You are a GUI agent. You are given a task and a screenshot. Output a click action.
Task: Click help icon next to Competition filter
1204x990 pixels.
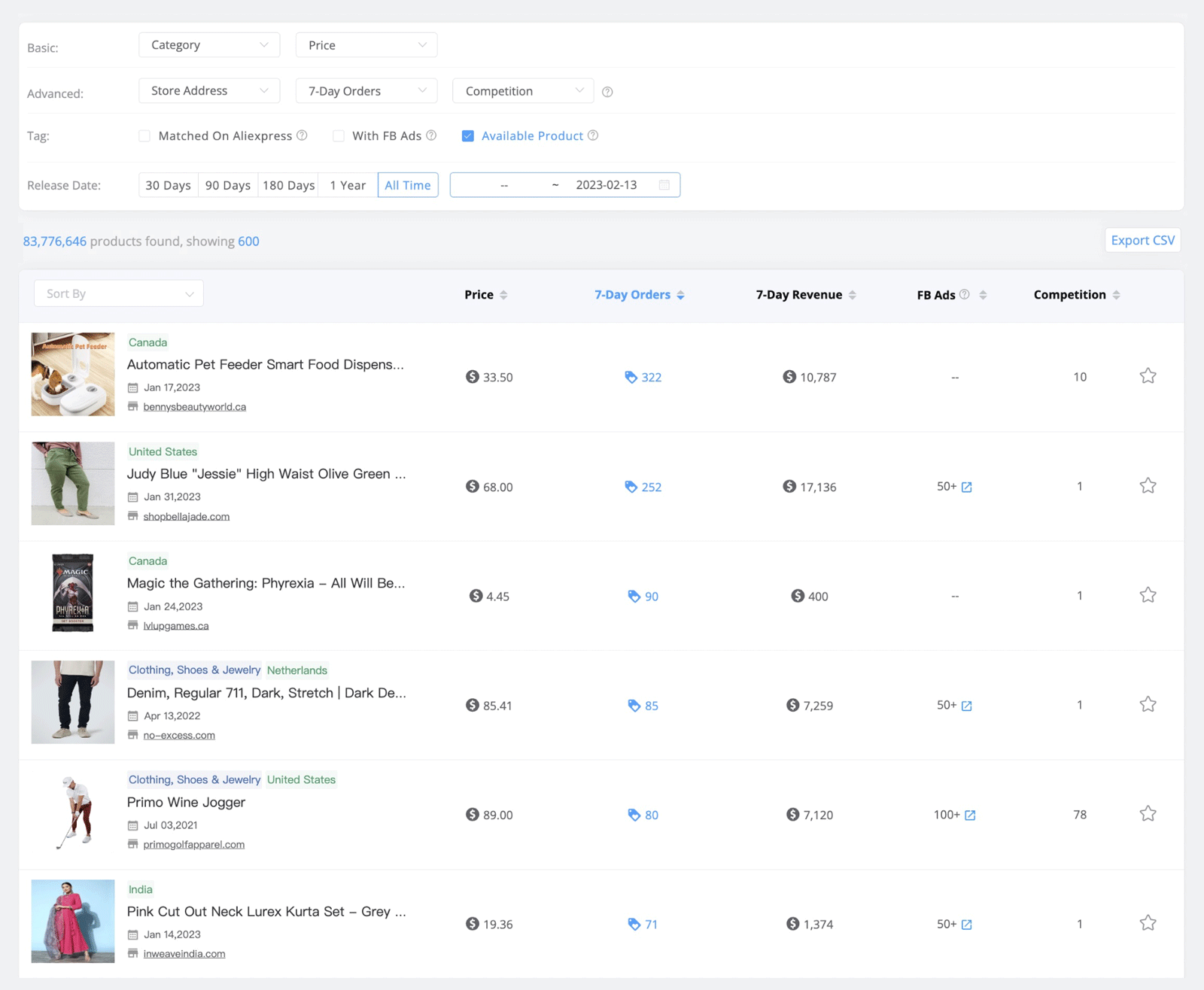tap(607, 92)
